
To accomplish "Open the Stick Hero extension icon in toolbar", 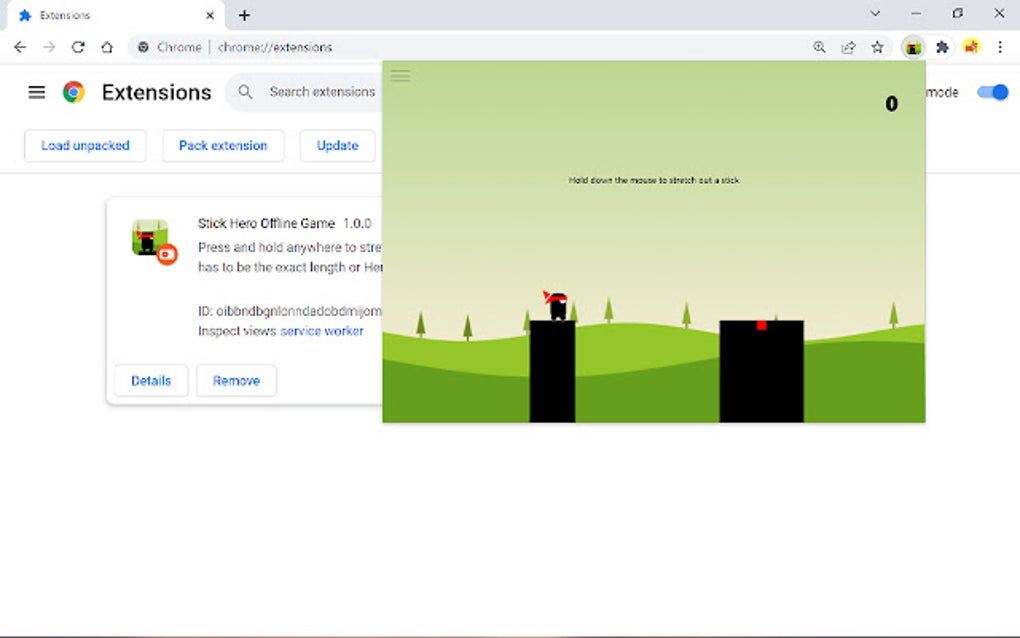I will (x=912, y=47).
